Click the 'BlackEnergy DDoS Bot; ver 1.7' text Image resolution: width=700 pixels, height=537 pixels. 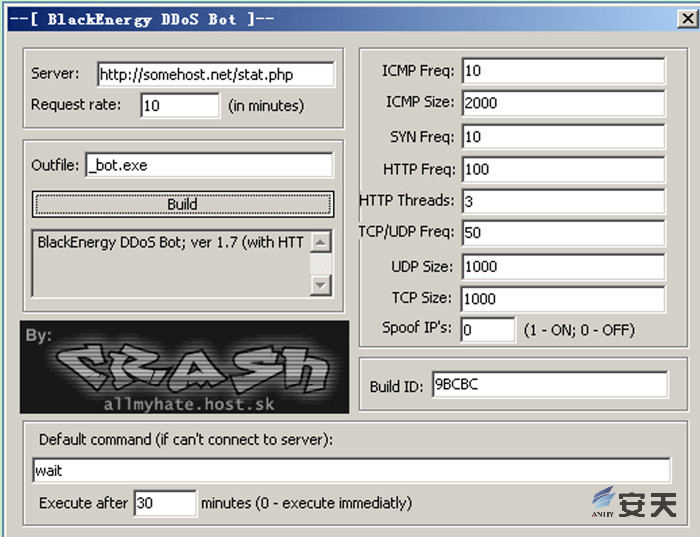pyautogui.click(x=138, y=242)
